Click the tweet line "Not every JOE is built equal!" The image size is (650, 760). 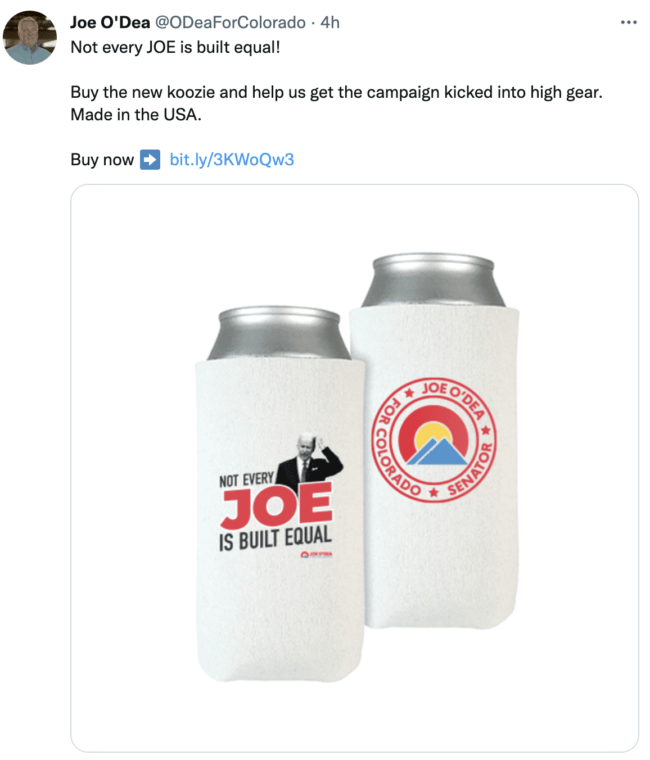[x=175, y=47]
